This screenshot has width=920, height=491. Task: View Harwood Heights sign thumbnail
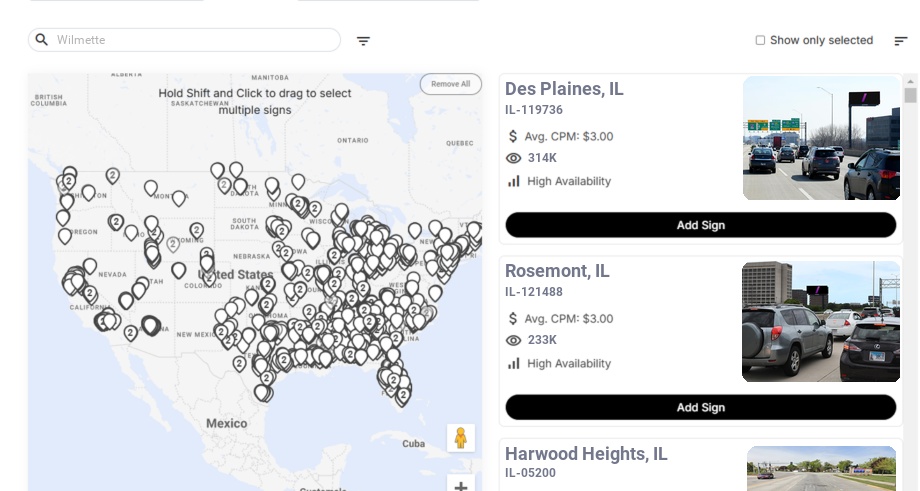[821, 468]
